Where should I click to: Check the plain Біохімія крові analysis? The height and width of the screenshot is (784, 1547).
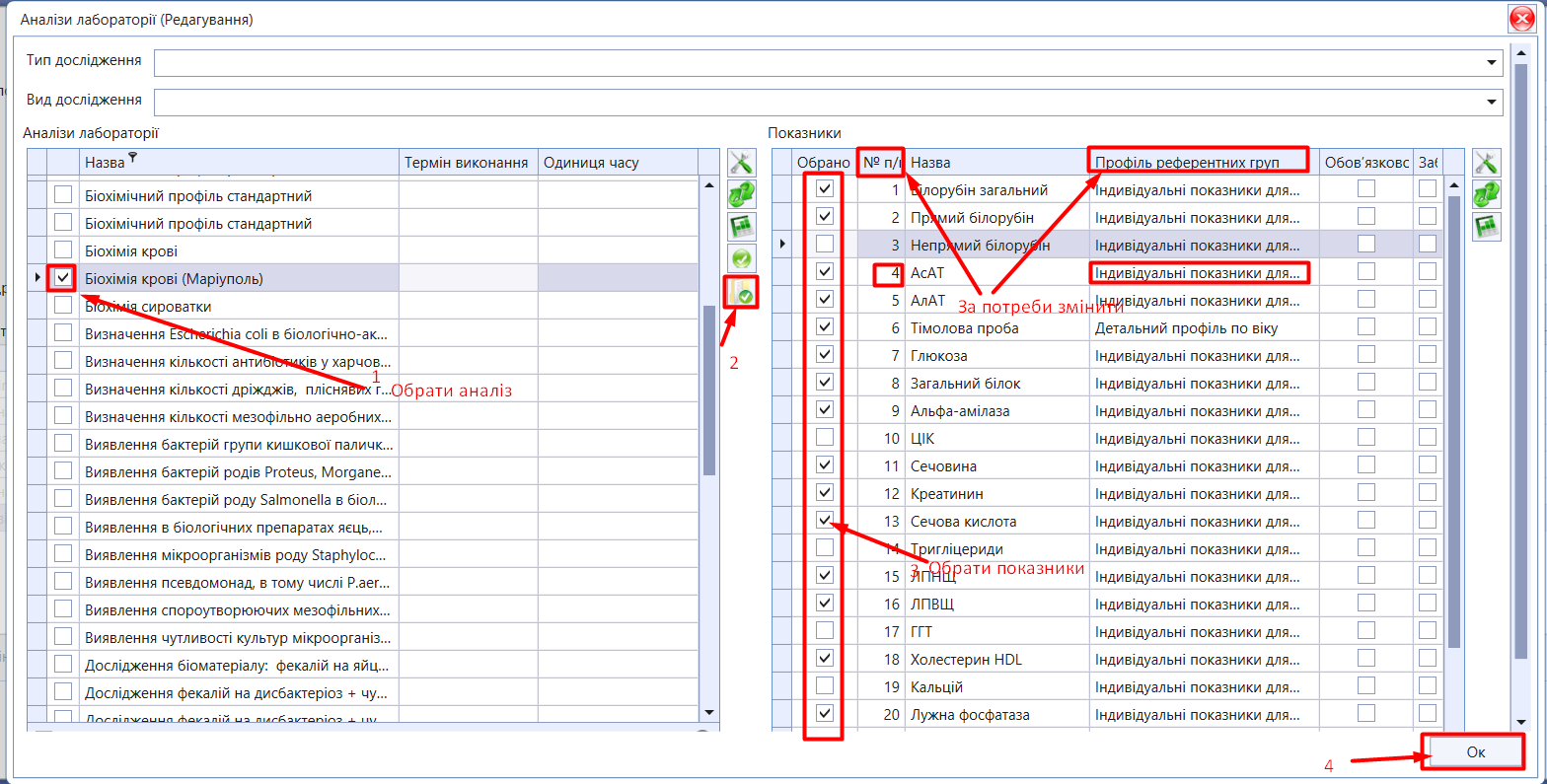63,250
